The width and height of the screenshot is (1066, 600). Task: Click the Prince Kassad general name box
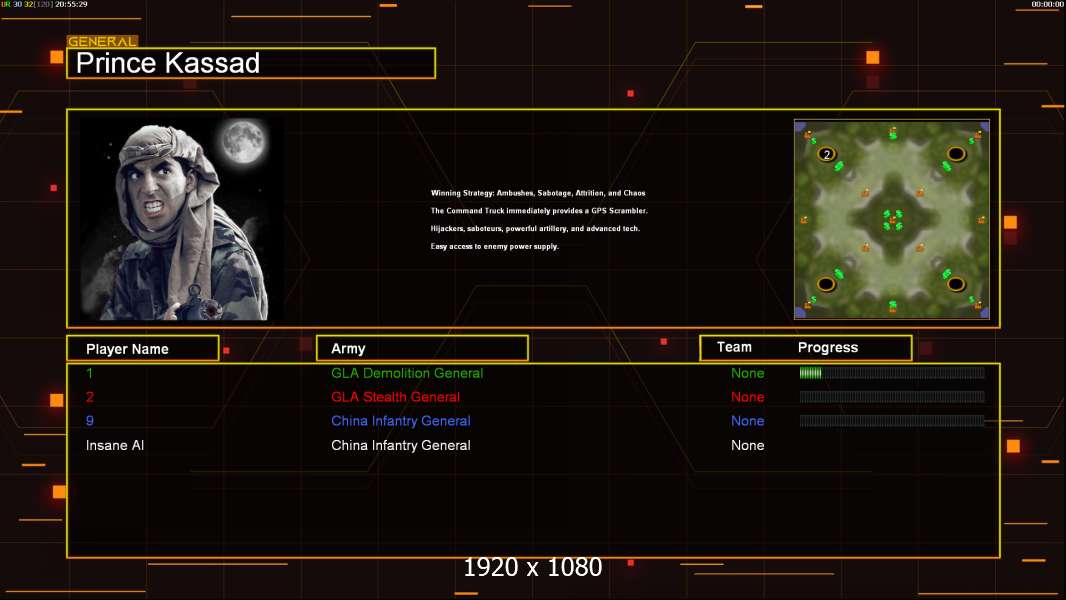click(x=251, y=63)
